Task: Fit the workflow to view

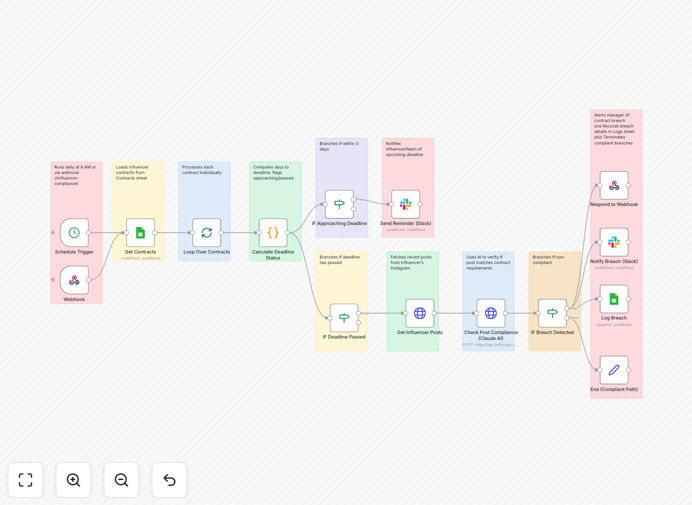Action: click(26, 480)
